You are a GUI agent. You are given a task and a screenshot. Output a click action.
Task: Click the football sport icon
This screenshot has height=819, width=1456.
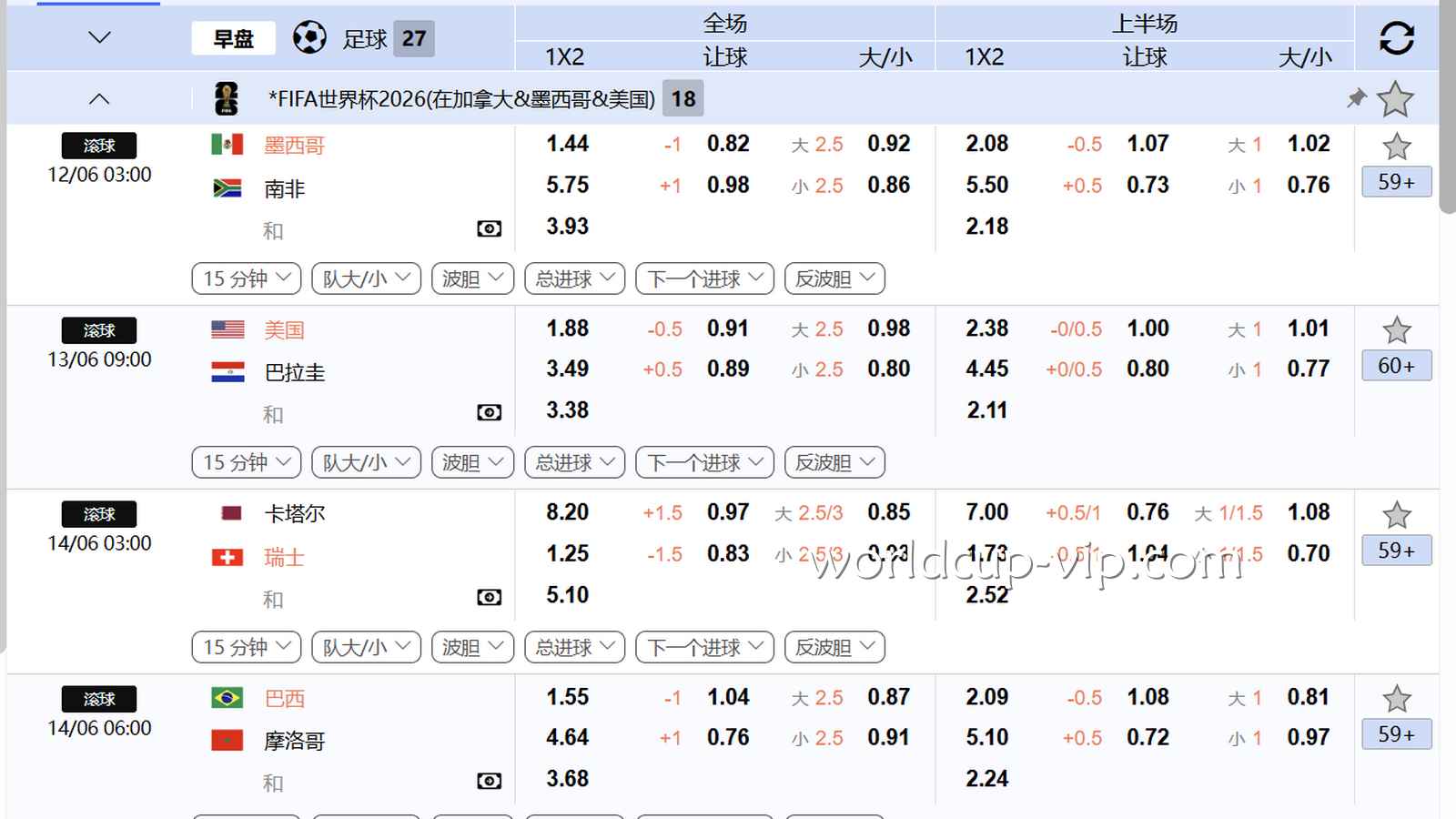point(309,38)
